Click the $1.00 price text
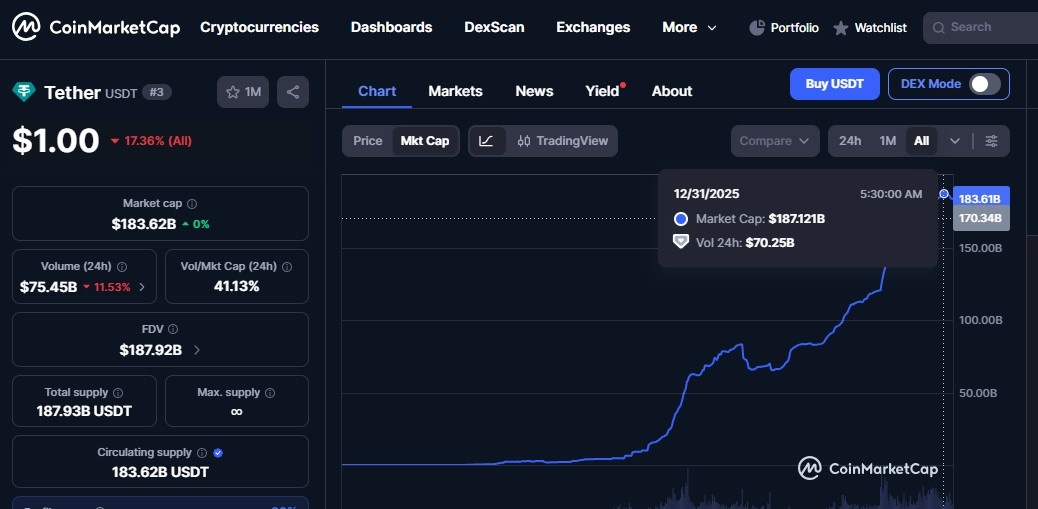1038x509 pixels. 56,140
